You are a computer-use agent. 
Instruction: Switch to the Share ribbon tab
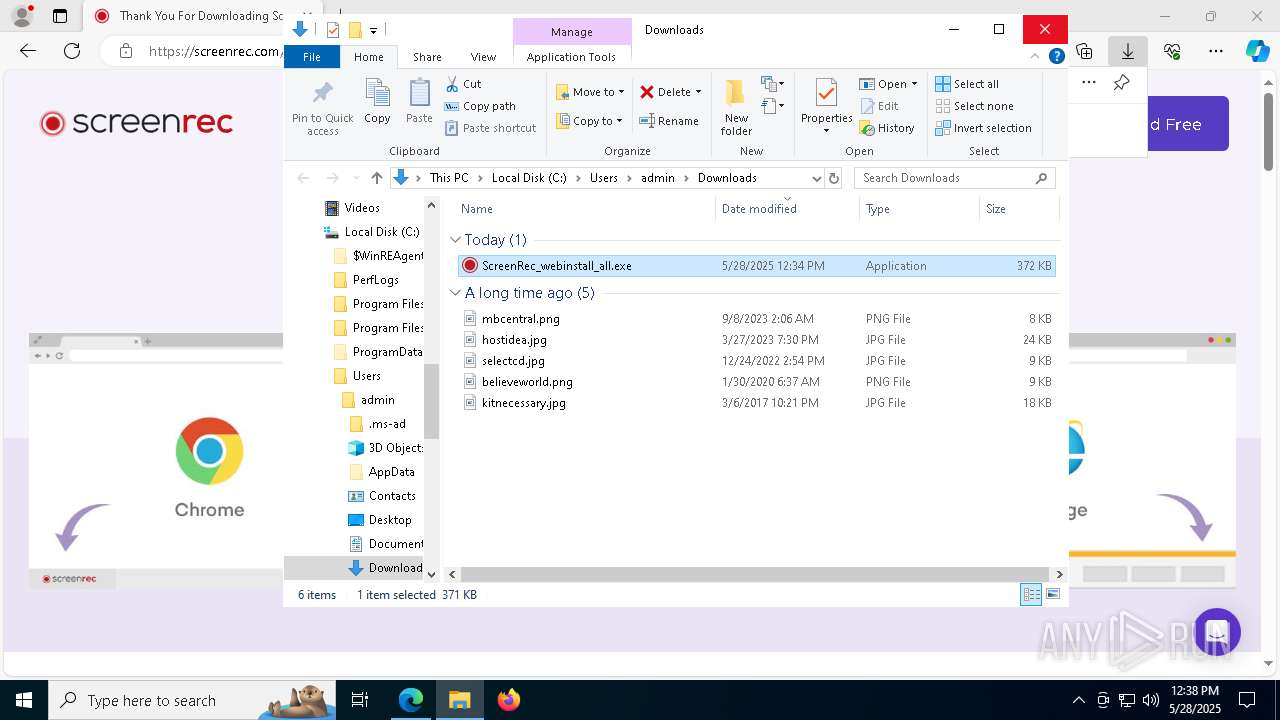[427, 57]
